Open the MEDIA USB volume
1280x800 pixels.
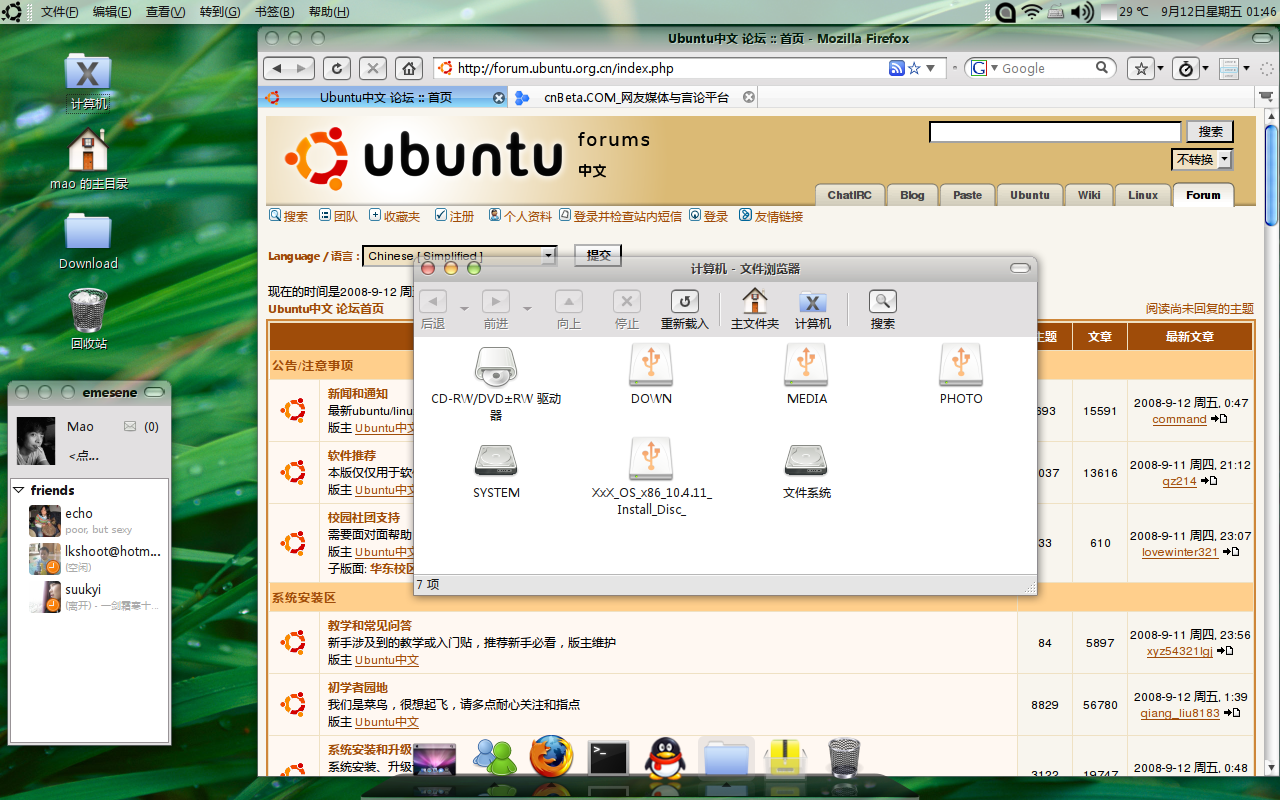pos(806,366)
